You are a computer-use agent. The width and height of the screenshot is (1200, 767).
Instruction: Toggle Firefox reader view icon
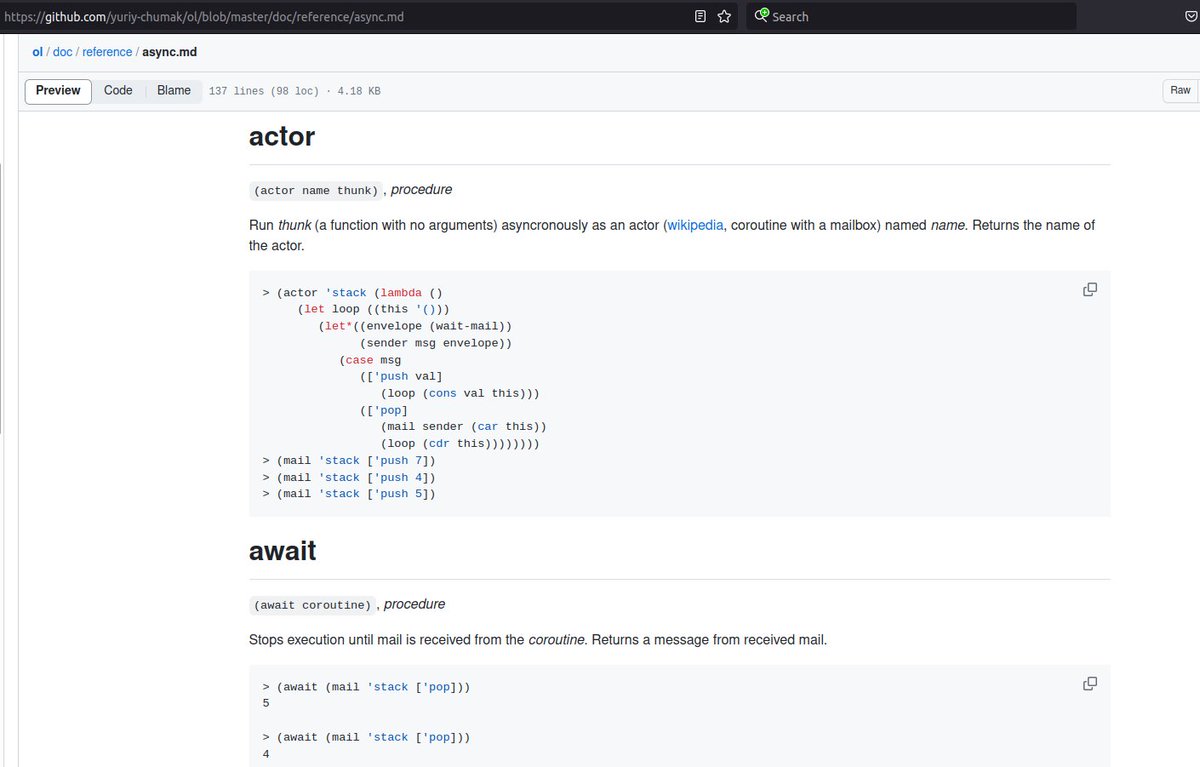click(x=700, y=16)
